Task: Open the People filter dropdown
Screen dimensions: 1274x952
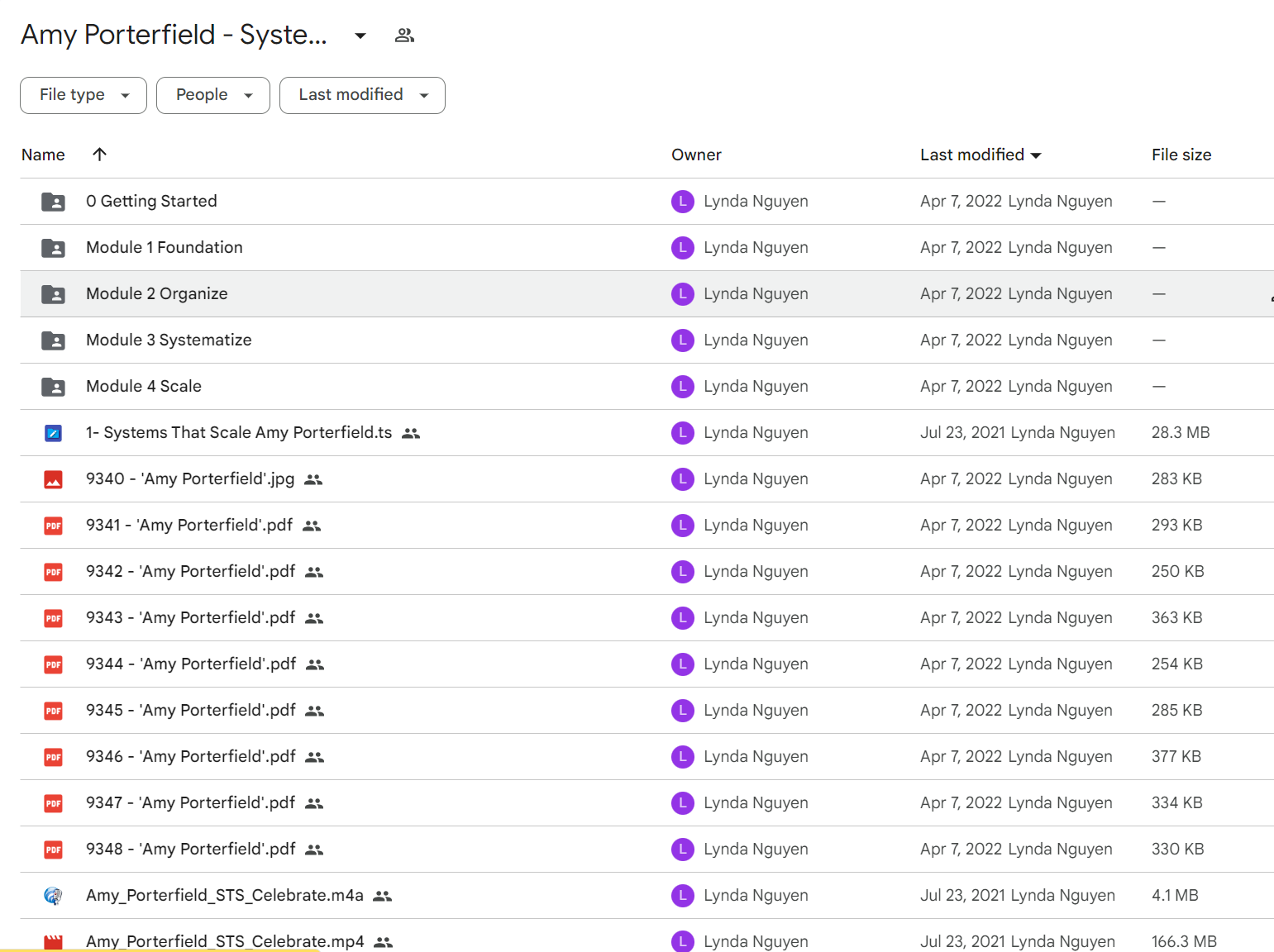Action: (213, 95)
